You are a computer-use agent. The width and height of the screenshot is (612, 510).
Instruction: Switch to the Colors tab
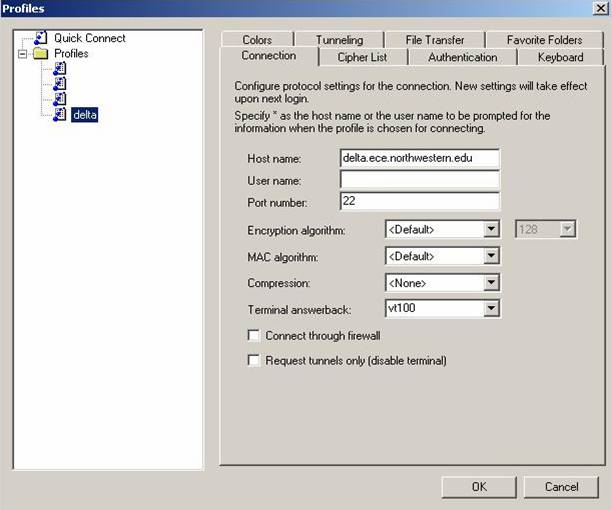click(x=257, y=40)
